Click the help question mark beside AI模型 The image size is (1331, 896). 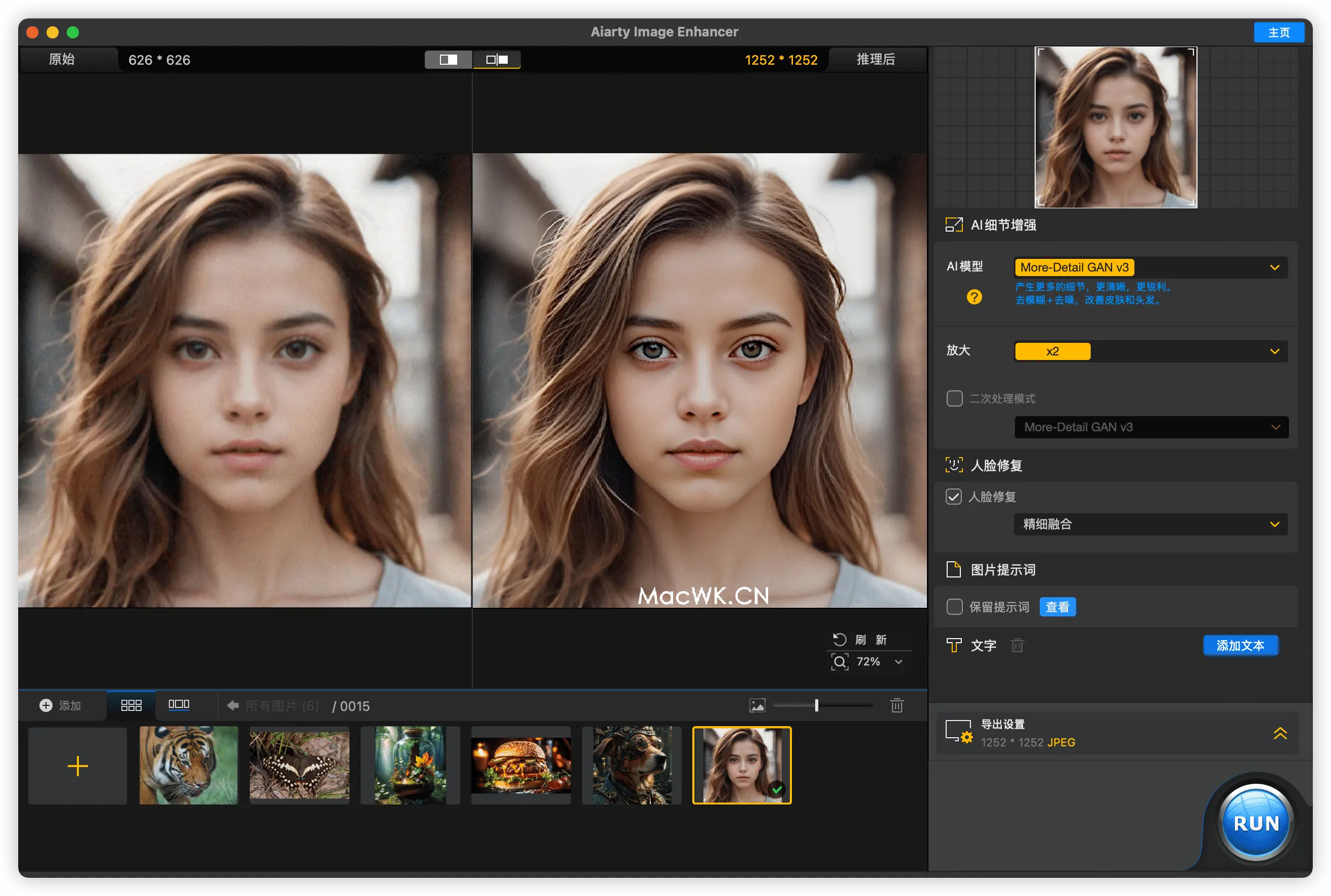973,297
